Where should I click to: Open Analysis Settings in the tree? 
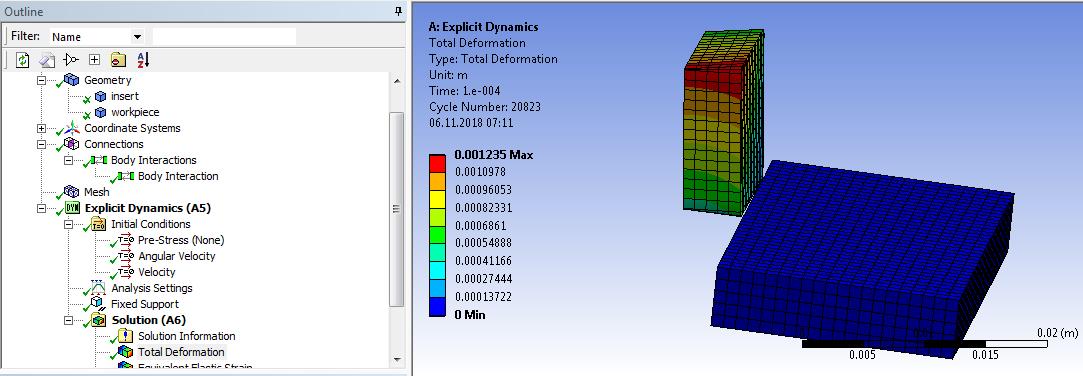pos(152,288)
